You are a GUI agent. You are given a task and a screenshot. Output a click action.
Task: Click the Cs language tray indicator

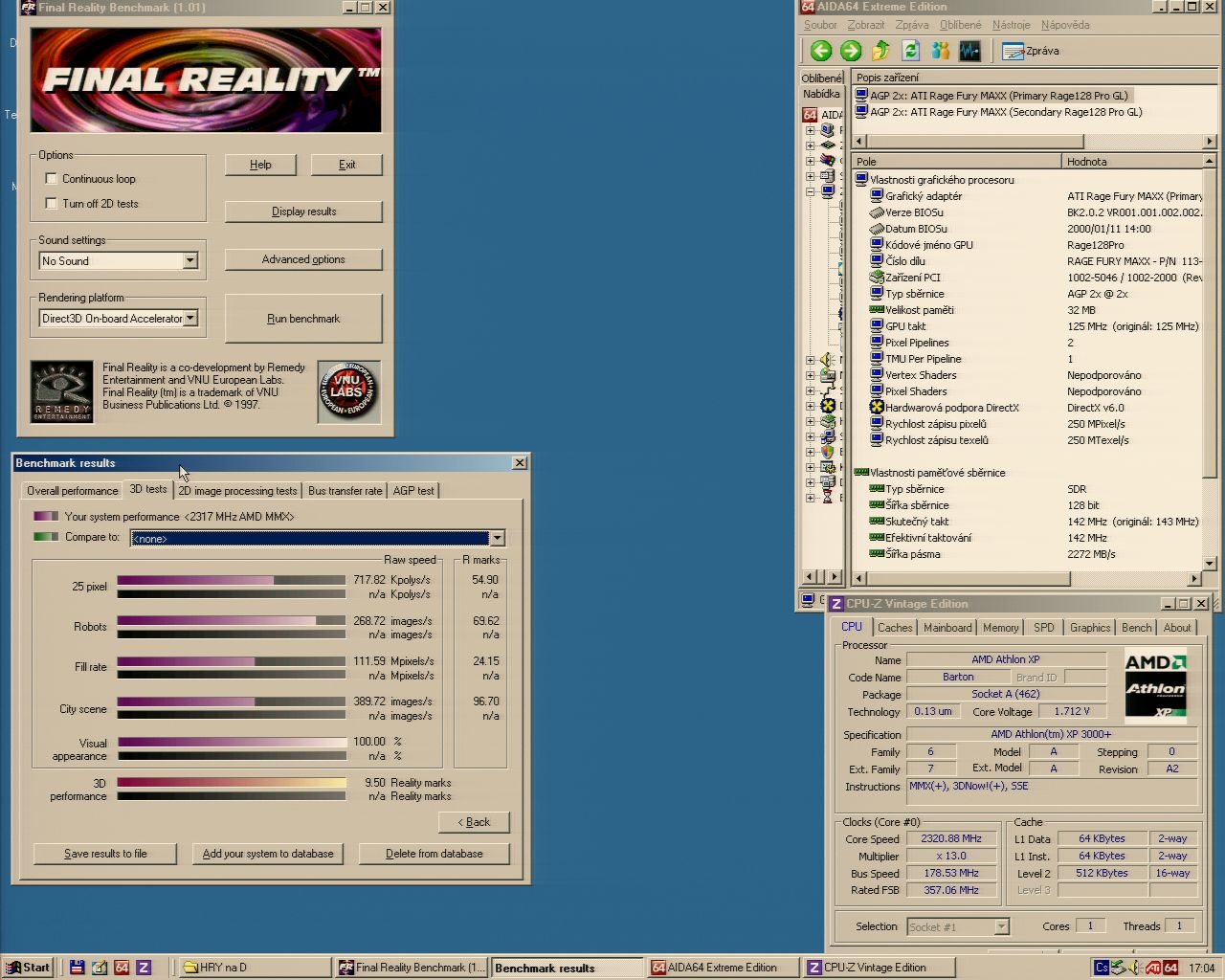(1102, 968)
